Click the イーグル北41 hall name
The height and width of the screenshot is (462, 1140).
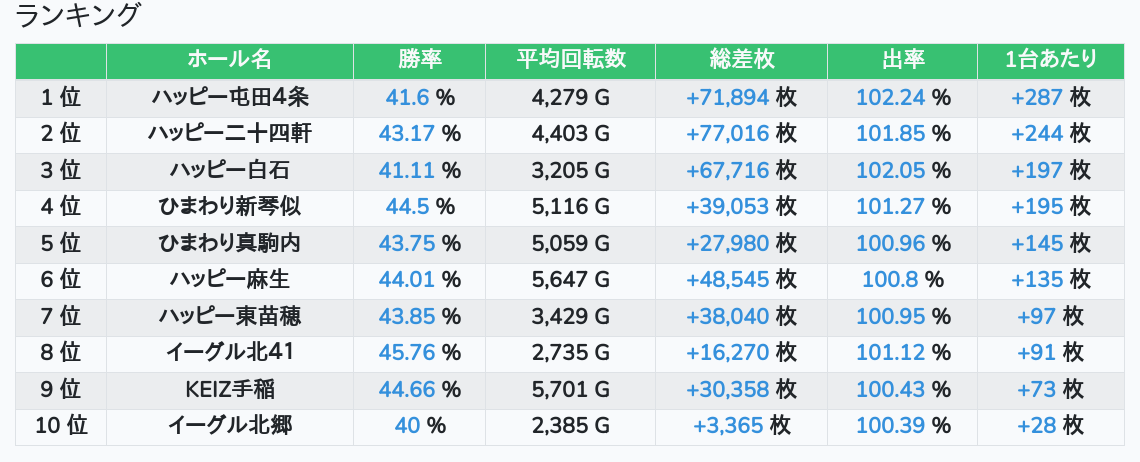(x=230, y=352)
